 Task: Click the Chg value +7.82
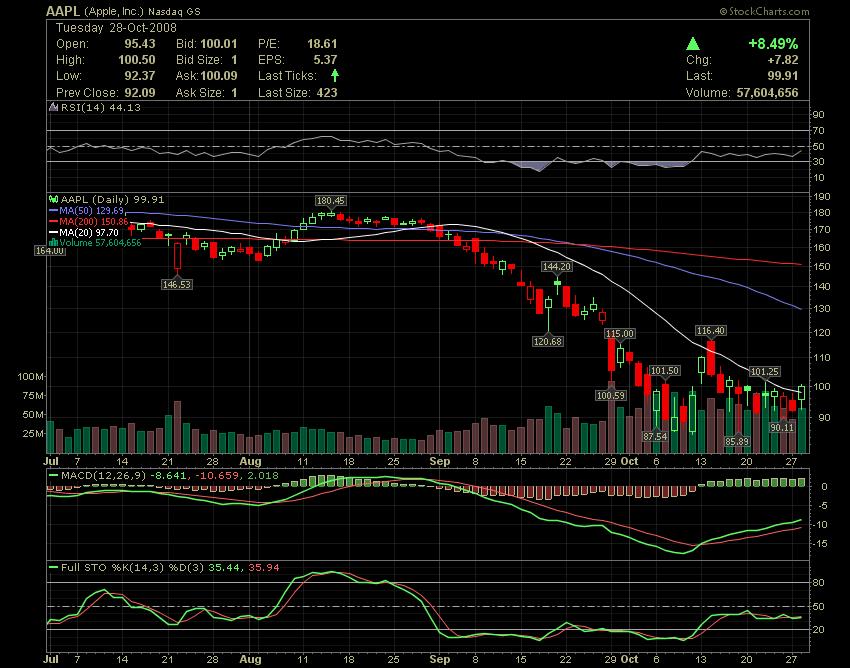[x=783, y=60]
